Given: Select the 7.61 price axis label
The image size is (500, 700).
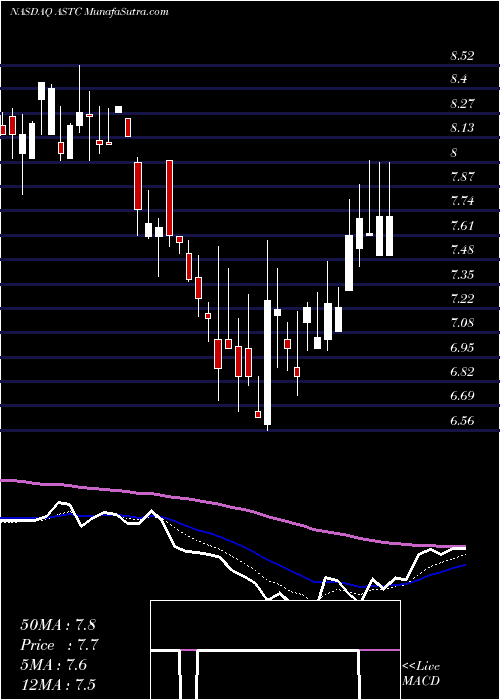Looking at the screenshot, I should click(x=462, y=225).
